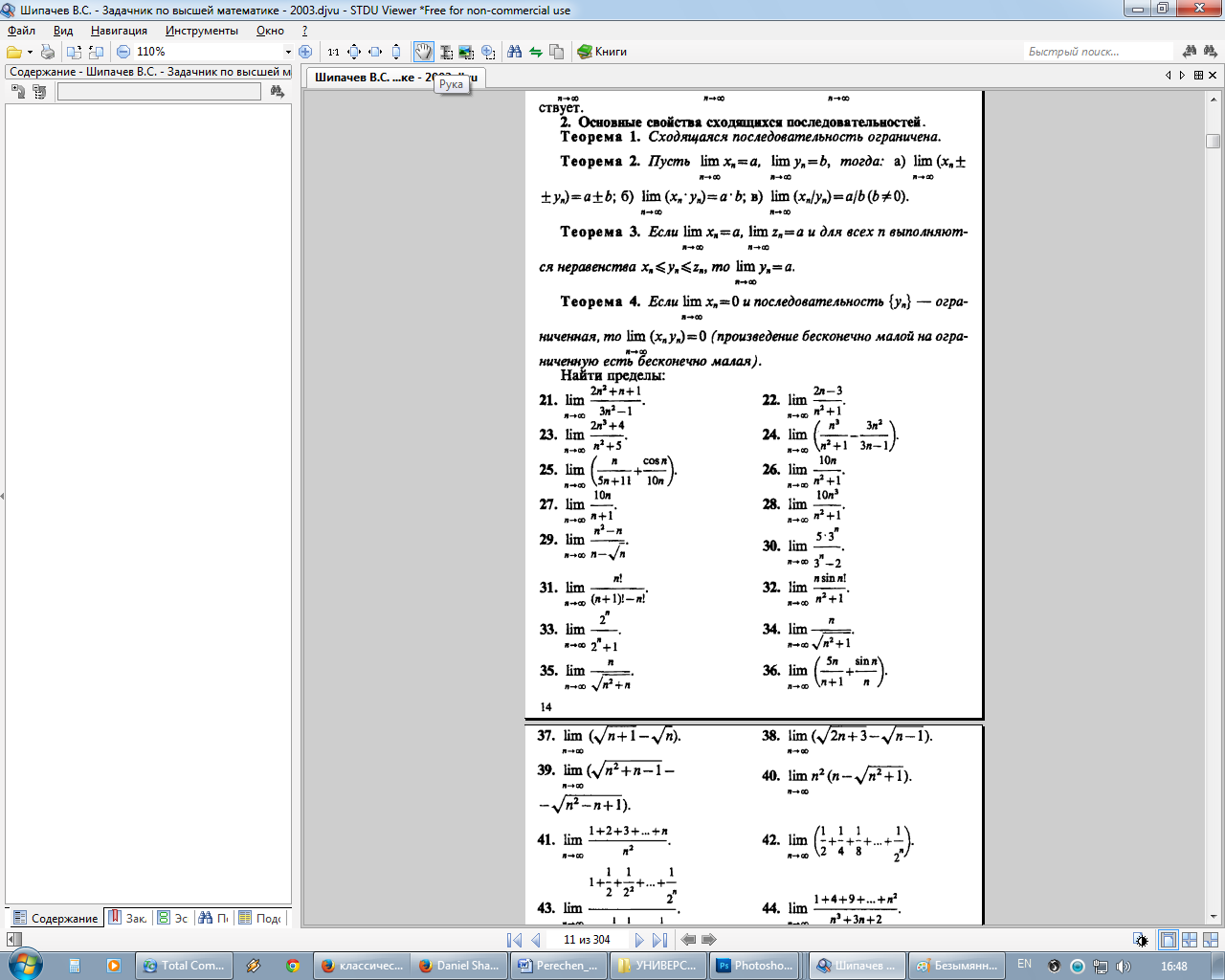Screen dimensions: 1225x980
Task: Go to the first page button
Action: coord(514,940)
